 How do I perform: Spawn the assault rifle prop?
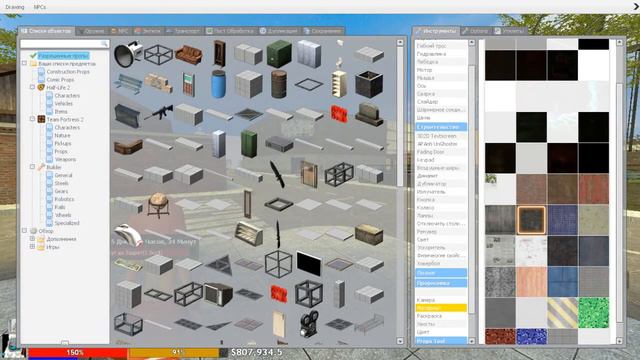[x=158, y=113]
